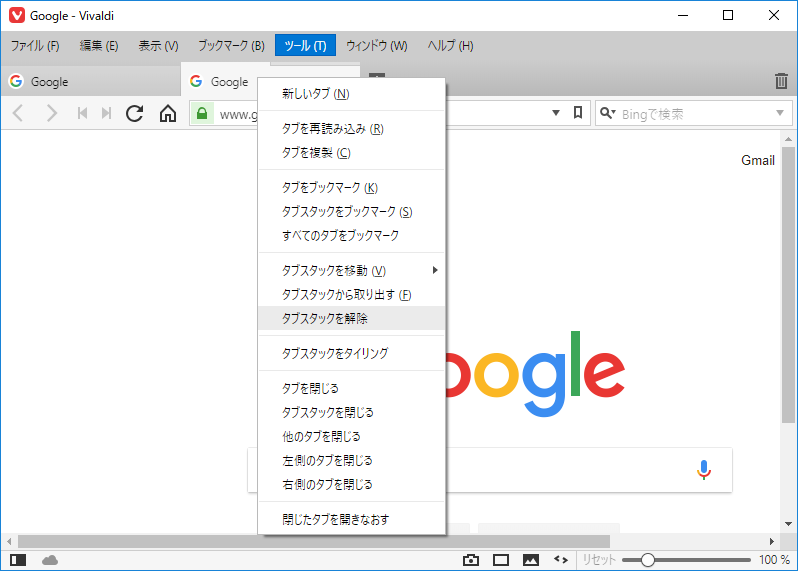Maximize the Vivaldi window
This screenshot has height=571, width=798.
[728, 15]
